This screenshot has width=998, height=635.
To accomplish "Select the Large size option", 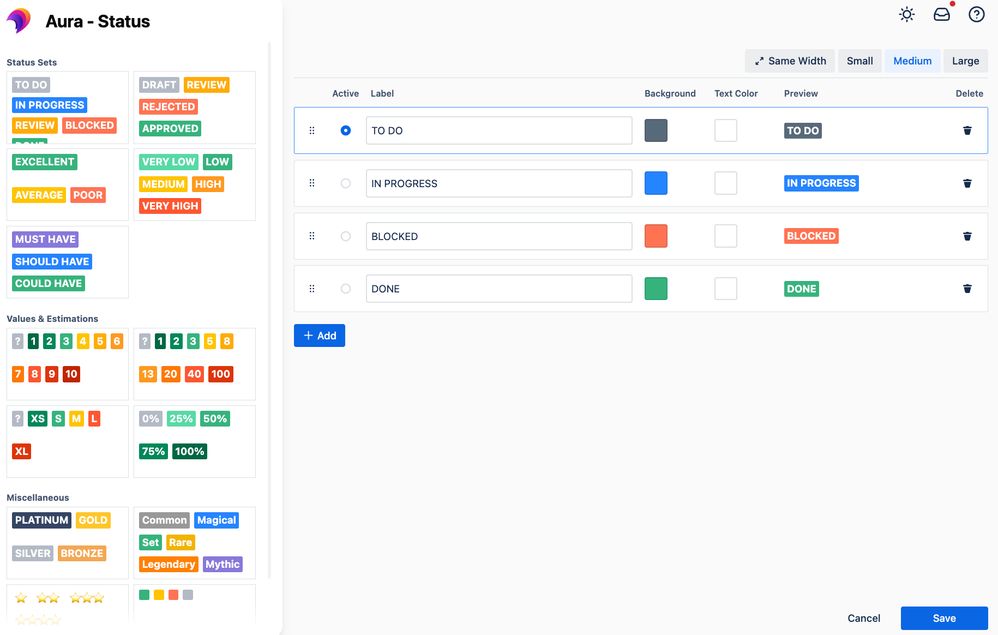I will [966, 61].
